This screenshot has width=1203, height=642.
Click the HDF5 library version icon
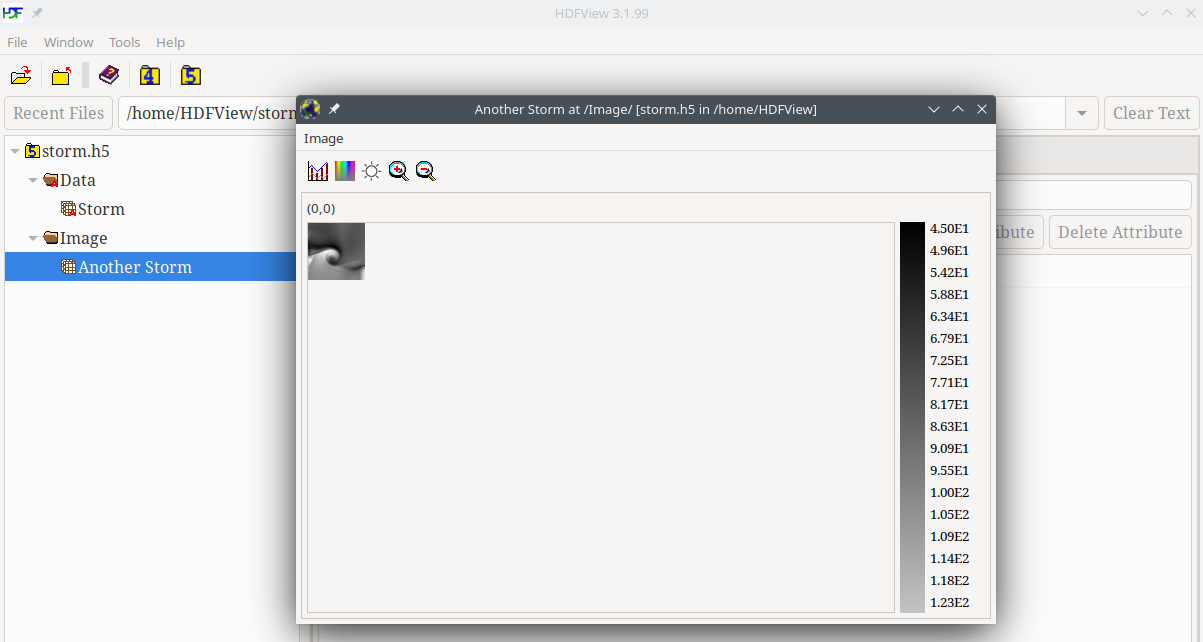coord(191,76)
